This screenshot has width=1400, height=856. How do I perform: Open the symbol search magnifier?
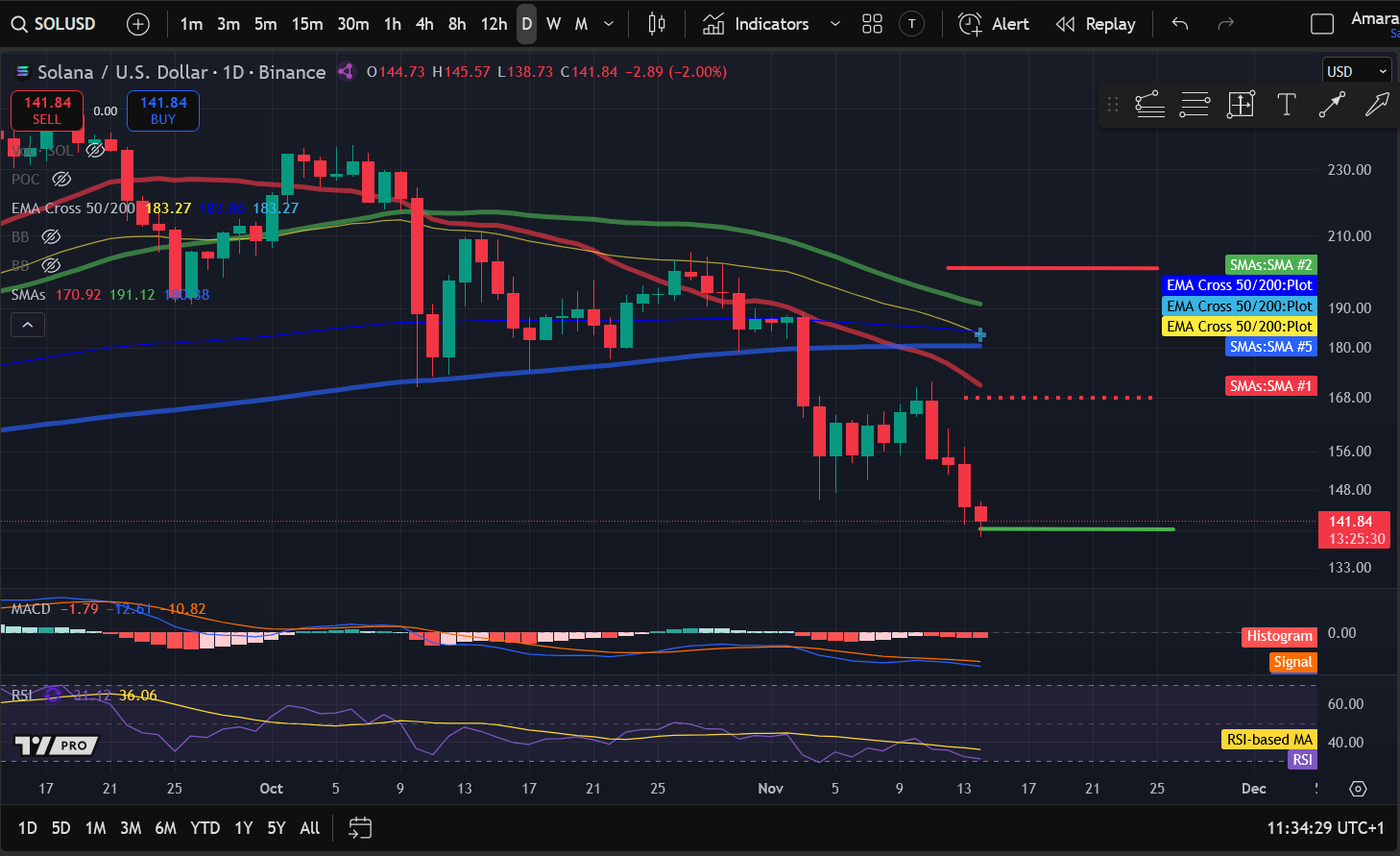[x=19, y=24]
